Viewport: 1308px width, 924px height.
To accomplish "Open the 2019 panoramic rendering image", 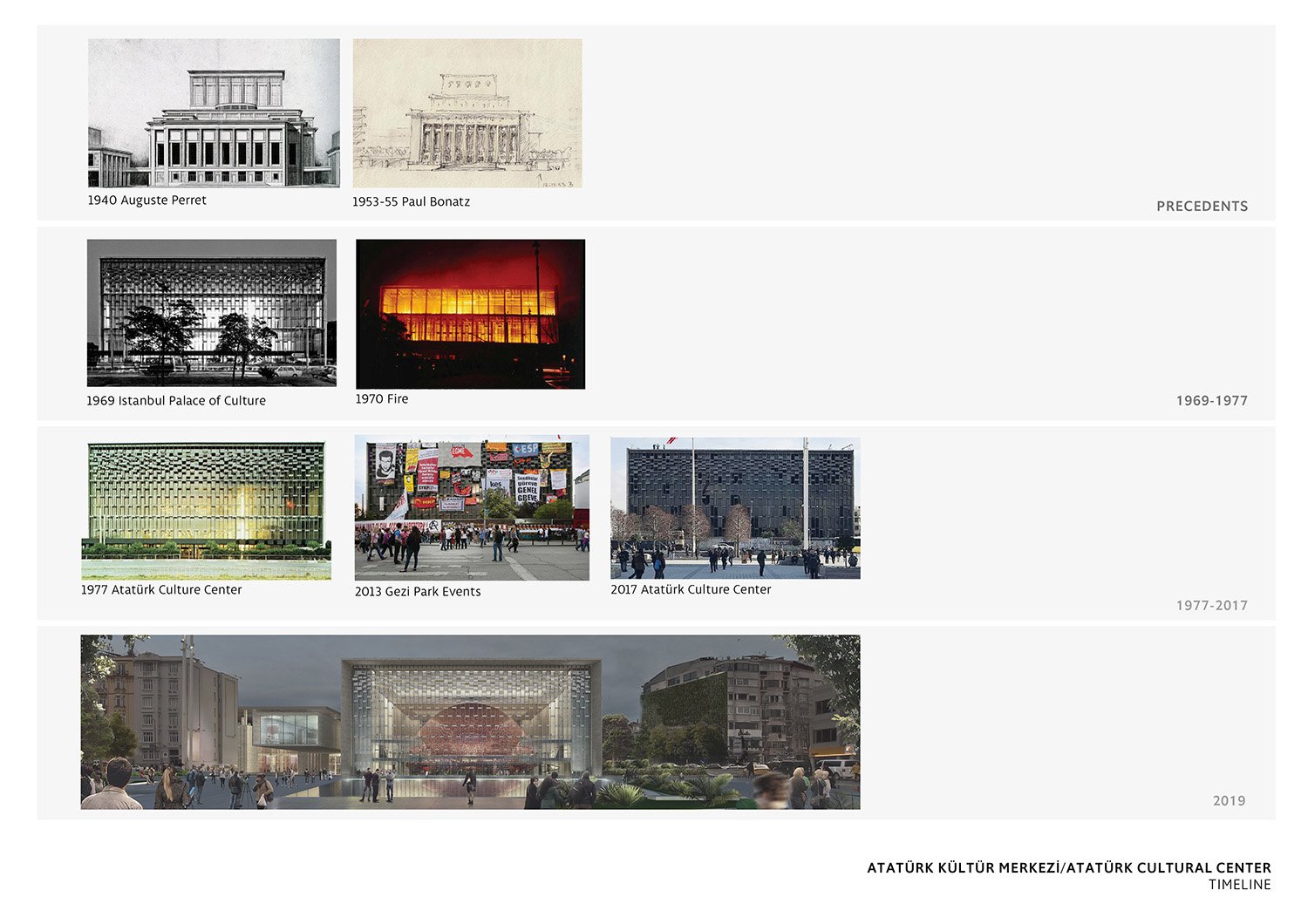I will [x=470, y=722].
